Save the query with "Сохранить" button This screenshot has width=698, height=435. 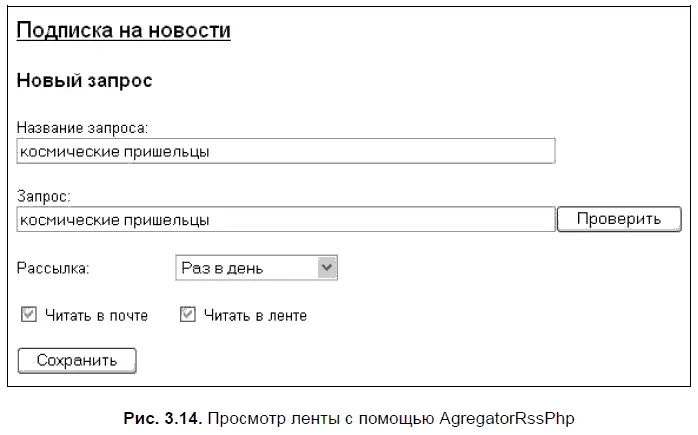click(77, 360)
